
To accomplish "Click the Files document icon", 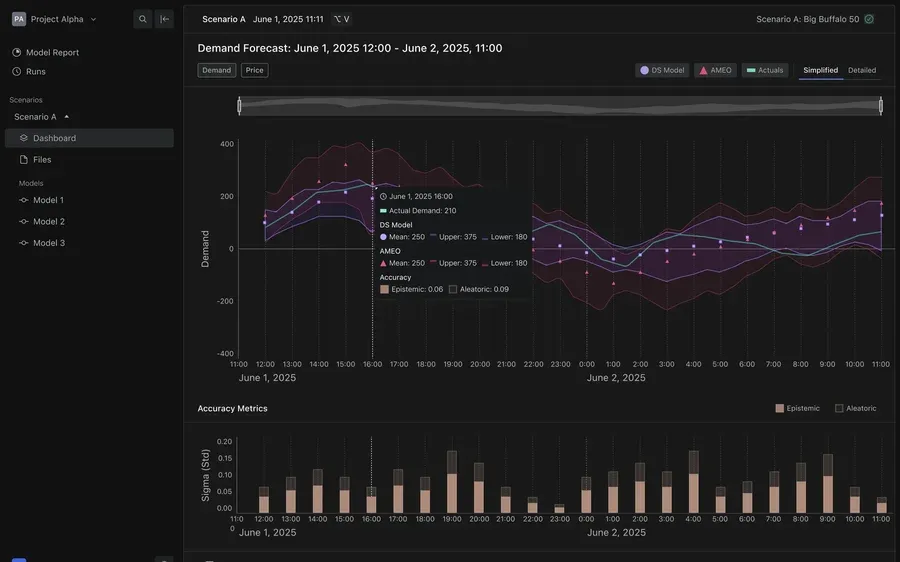I will (24, 160).
